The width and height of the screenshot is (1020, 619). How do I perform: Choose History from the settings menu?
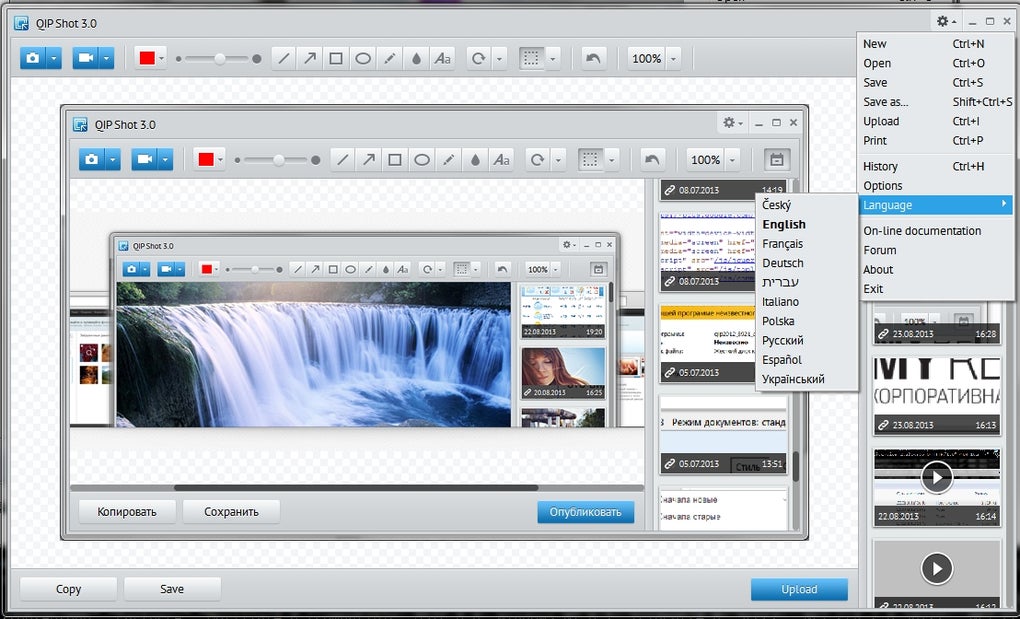tap(881, 166)
